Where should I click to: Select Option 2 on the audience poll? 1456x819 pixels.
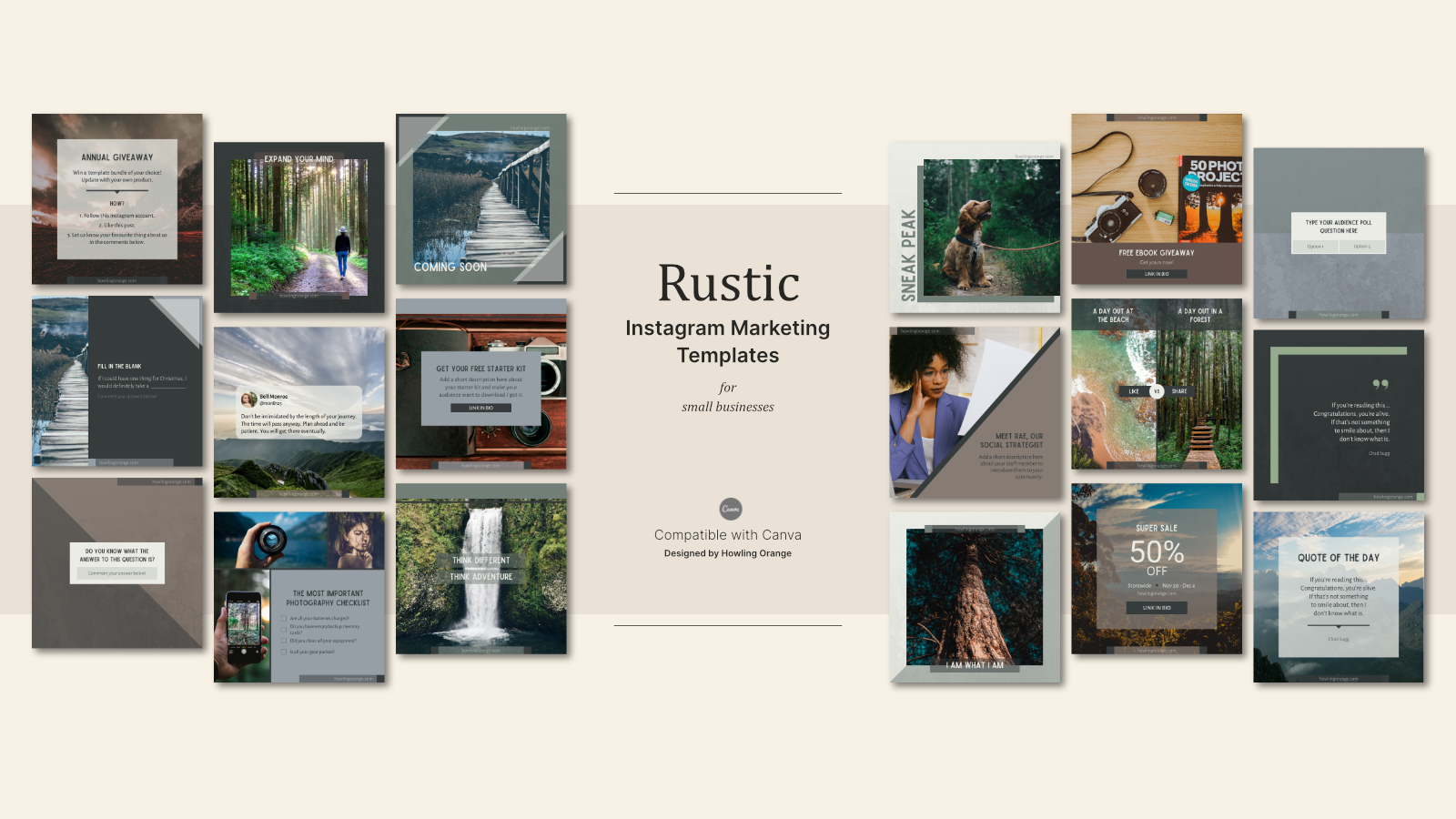pos(1362,247)
